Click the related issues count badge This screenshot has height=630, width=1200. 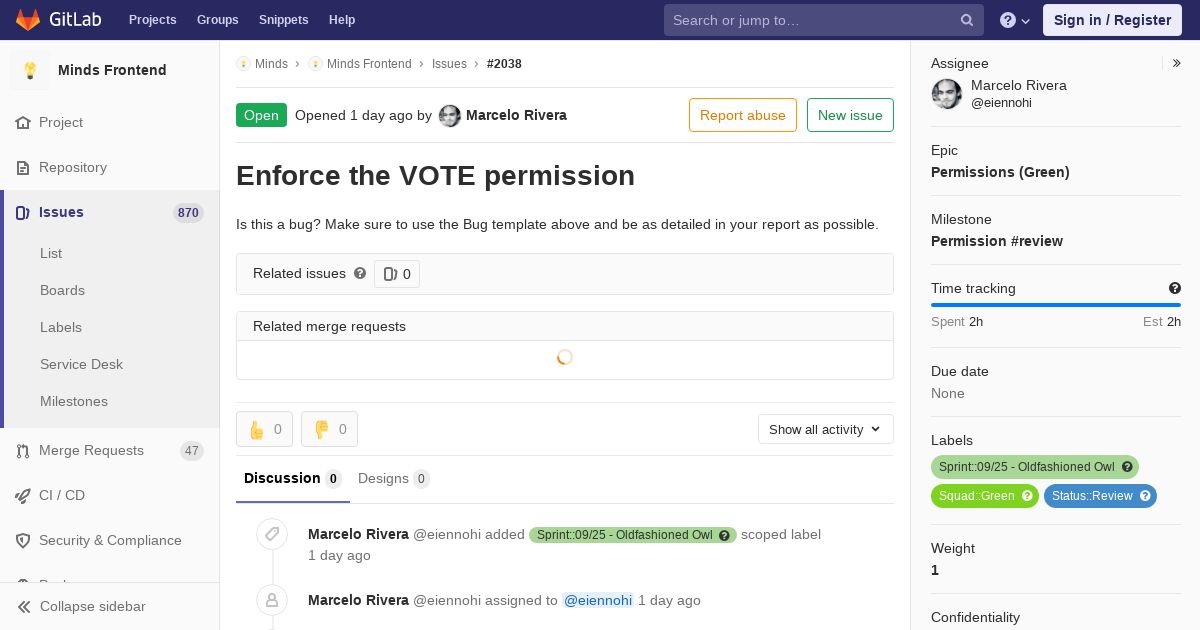tap(397, 274)
